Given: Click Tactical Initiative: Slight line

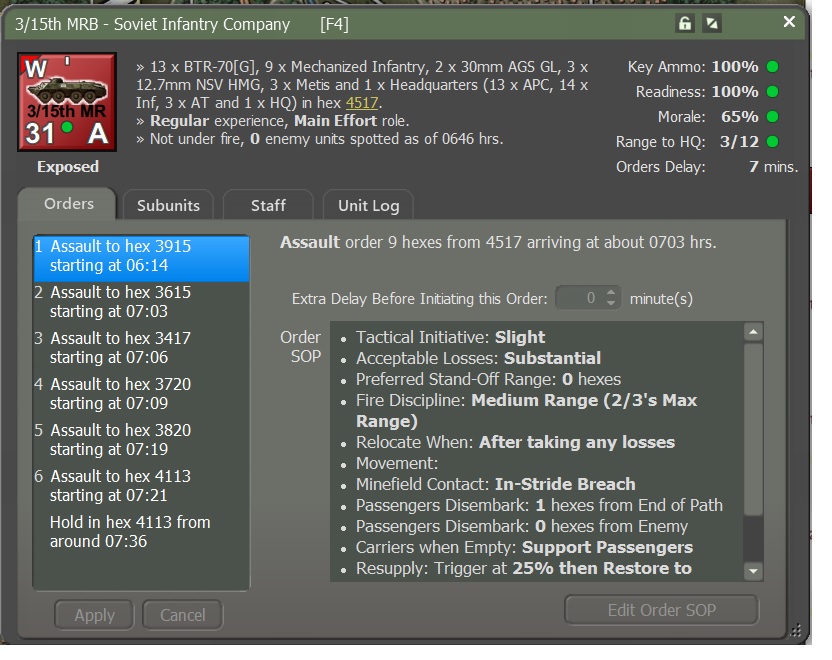Looking at the screenshot, I should coord(450,337).
